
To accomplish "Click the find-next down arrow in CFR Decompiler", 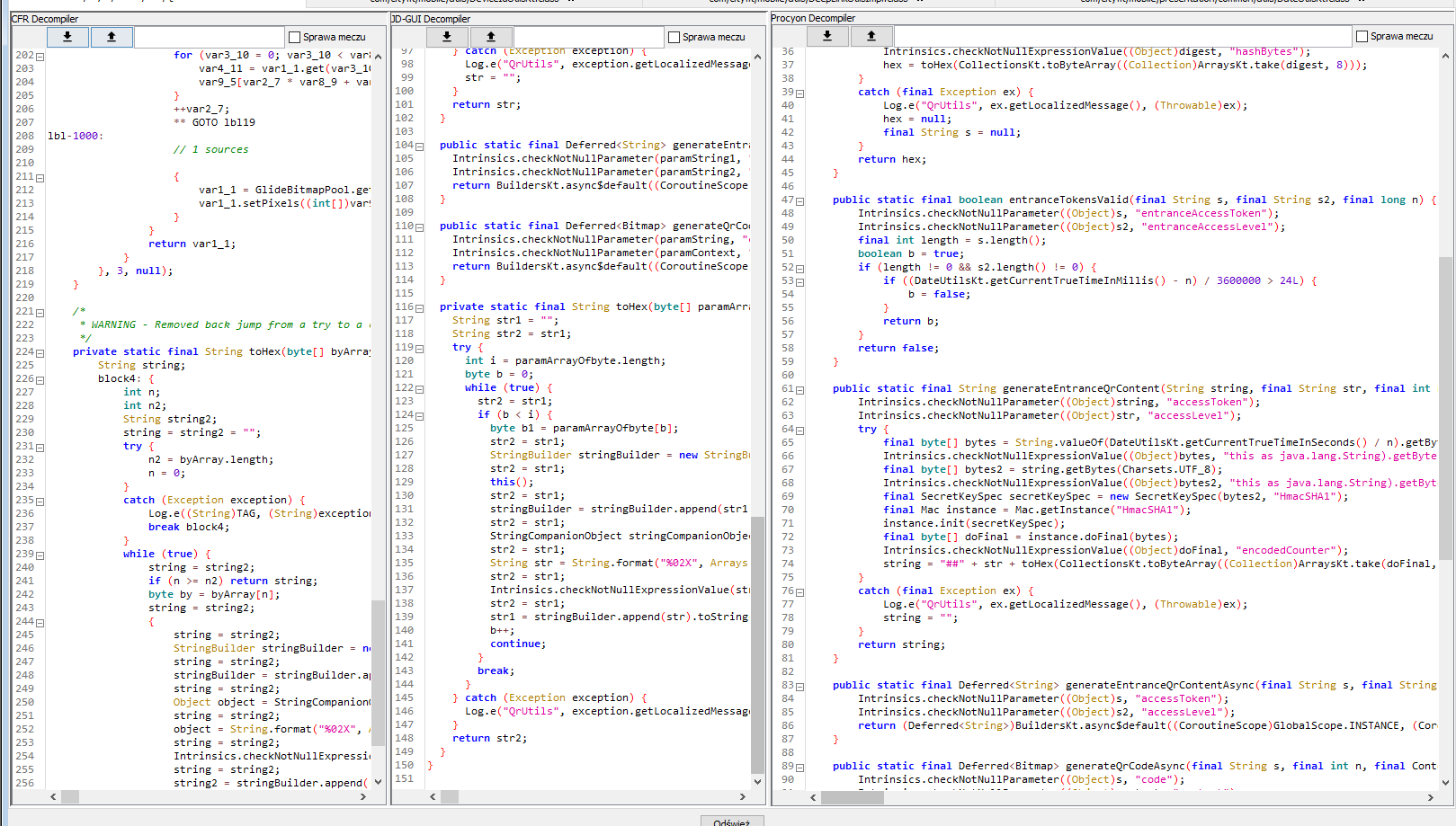I will pyautogui.click(x=67, y=37).
